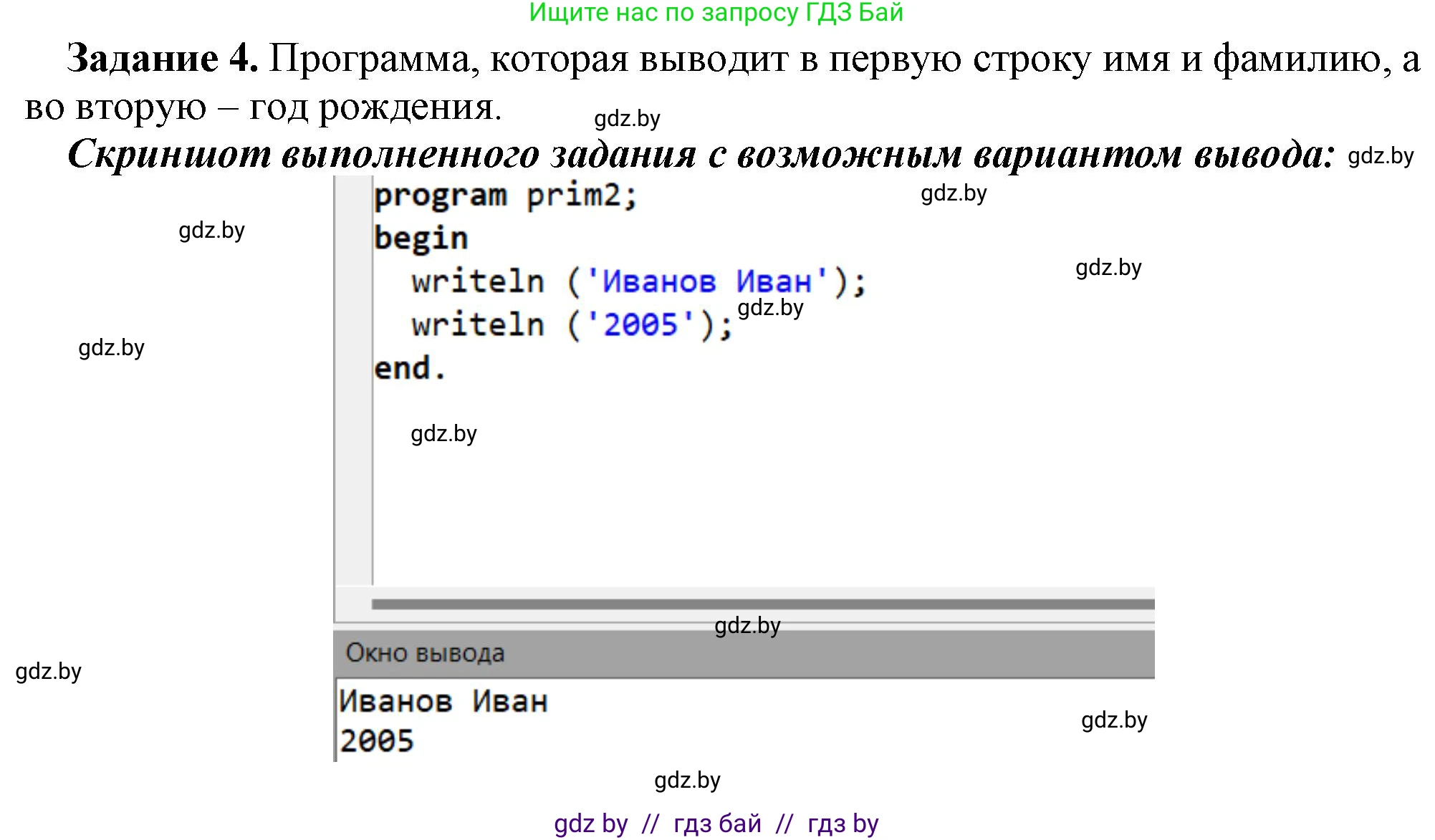This screenshot has width=1435, height=840.
Task: Select the 'end.' keyword in the code
Action: [408, 367]
